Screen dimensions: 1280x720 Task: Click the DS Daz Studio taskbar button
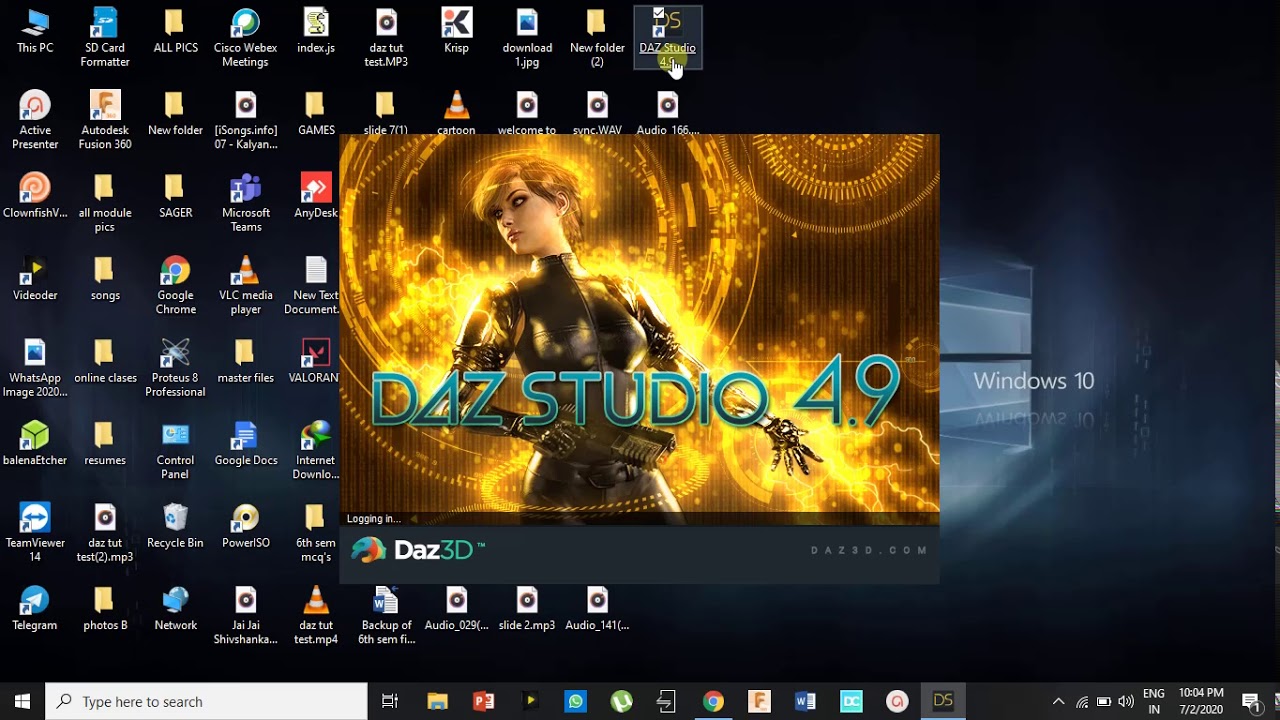tap(943, 701)
